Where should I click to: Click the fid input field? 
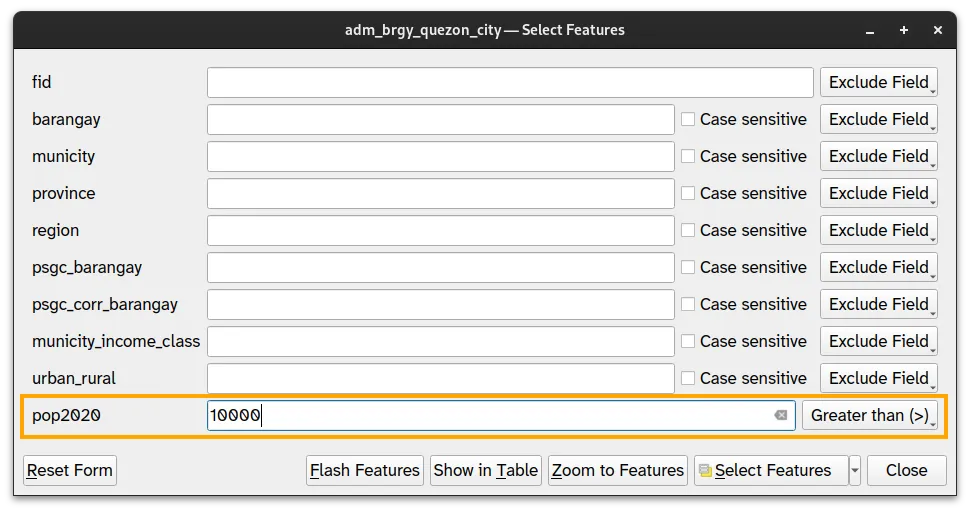(x=510, y=82)
